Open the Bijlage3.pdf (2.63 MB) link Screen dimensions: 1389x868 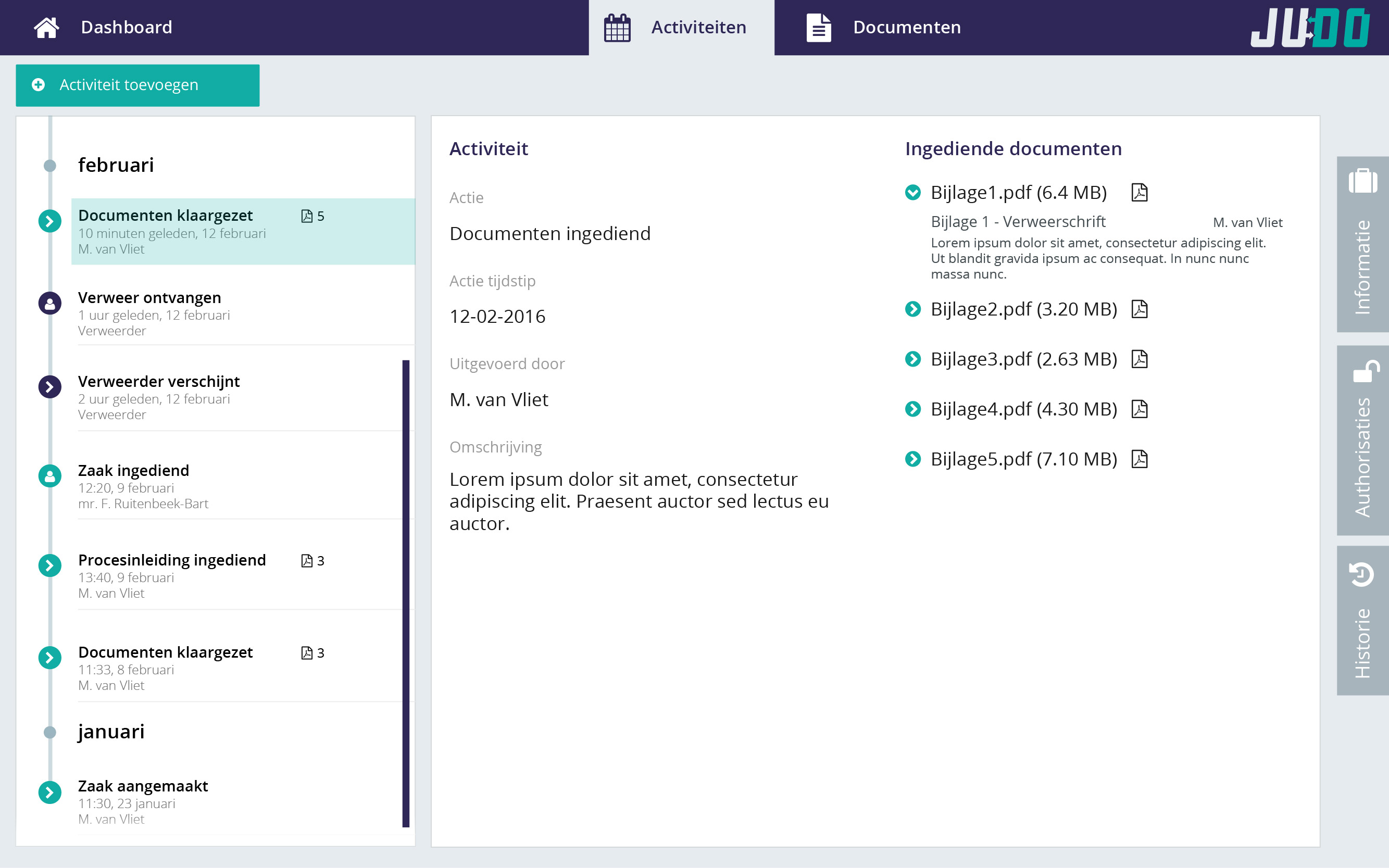click(x=1024, y=359)
